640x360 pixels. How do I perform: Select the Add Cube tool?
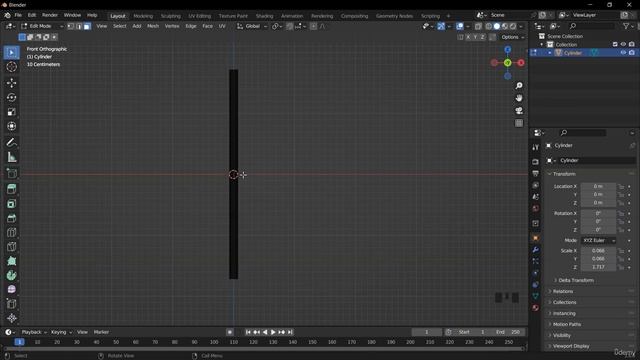coord(11,173)
